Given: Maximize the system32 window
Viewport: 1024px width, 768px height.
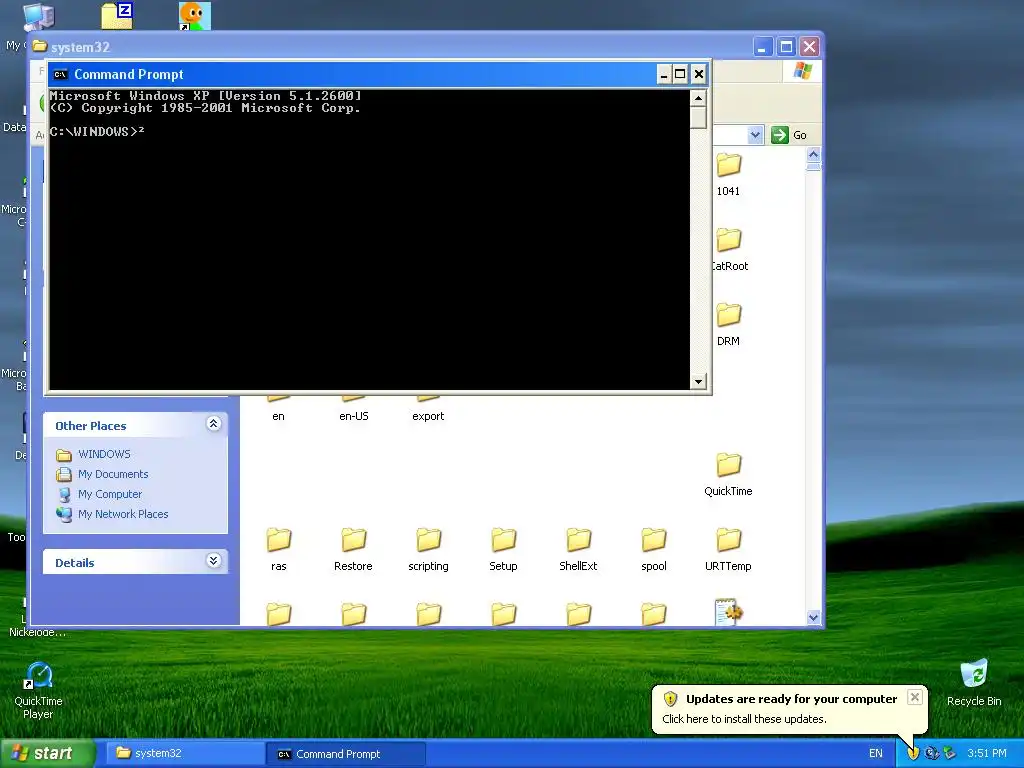Looking at the screenshot, I should [786, 46].
